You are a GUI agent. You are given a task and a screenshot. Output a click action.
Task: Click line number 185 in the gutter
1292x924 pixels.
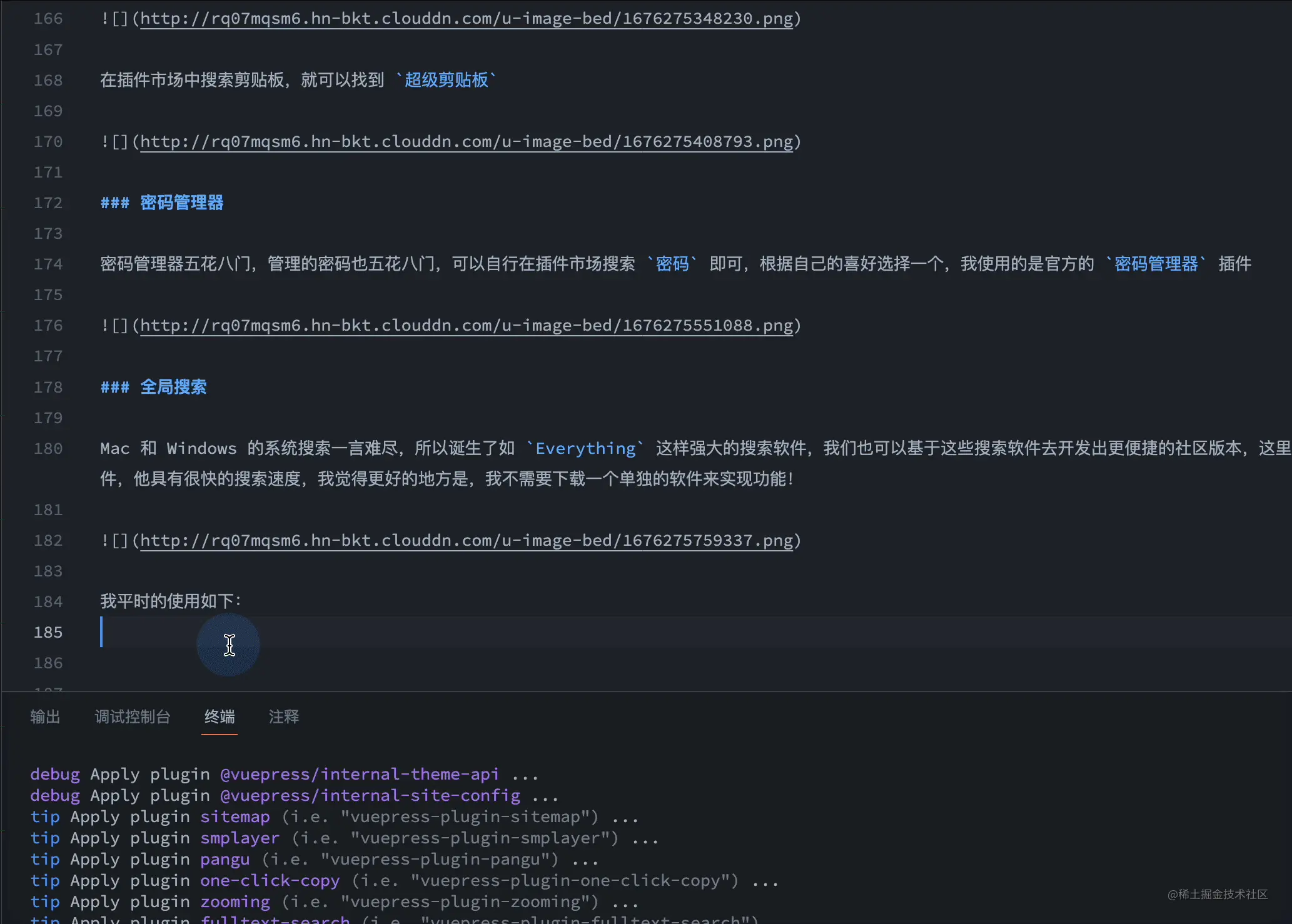tap(48, 633)
